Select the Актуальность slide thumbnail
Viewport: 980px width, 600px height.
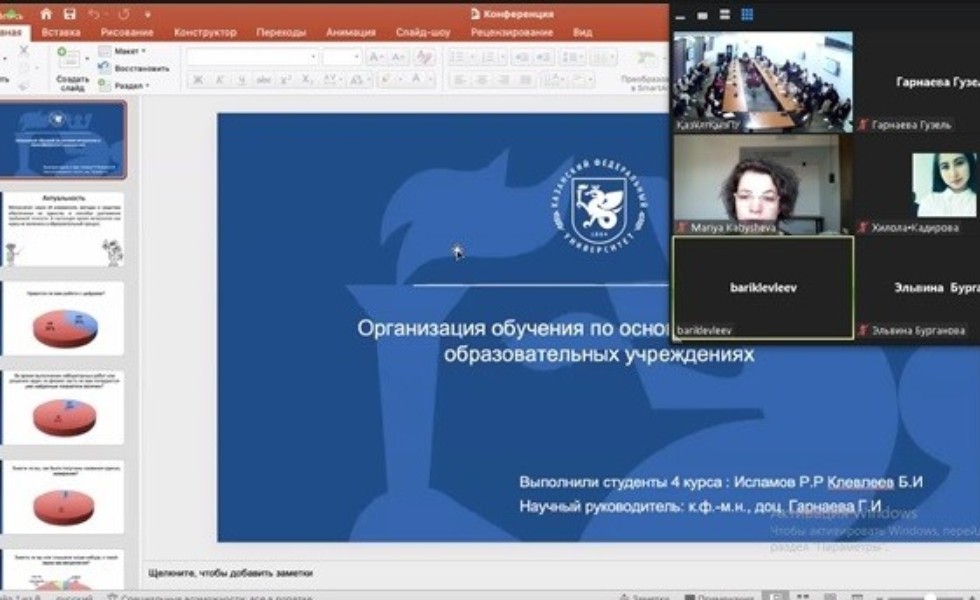tap(63, 230)
